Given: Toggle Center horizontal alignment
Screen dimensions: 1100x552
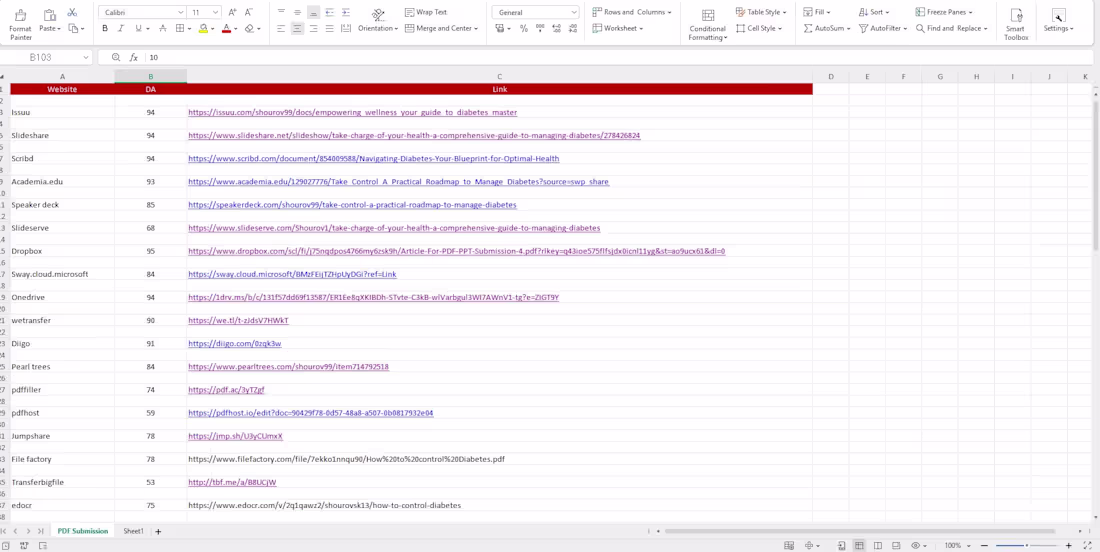Looking at the screenshot, I should coord(297,28).
